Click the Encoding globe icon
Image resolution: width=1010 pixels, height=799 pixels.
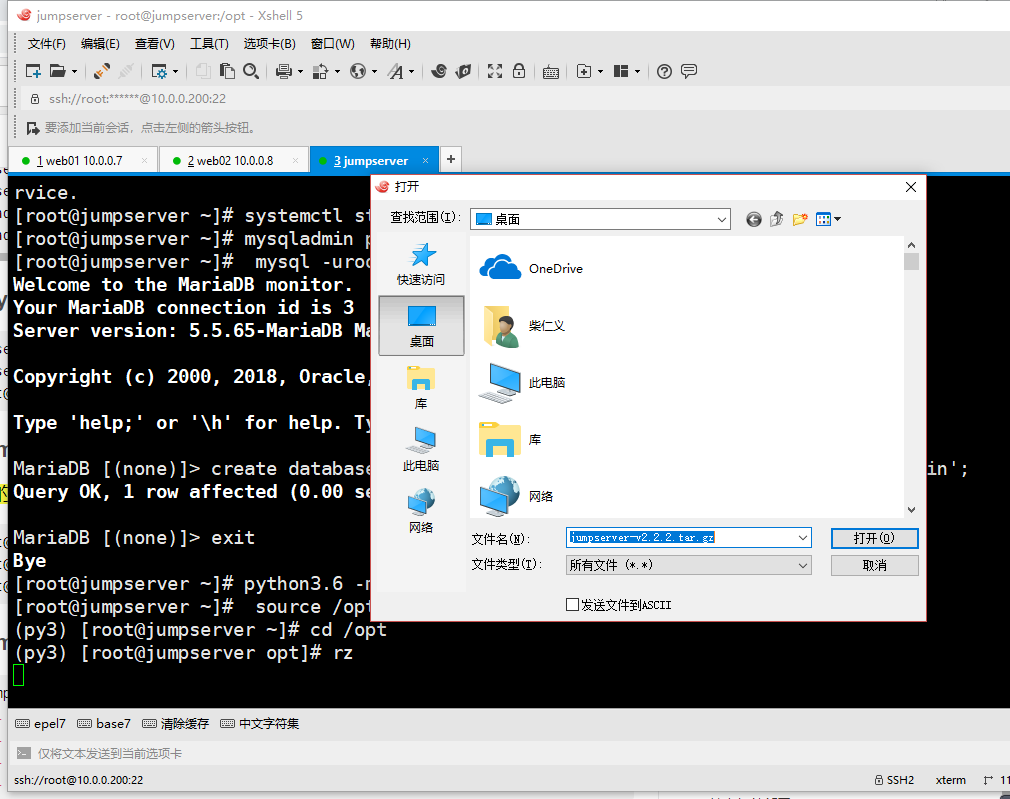click(x=357, y=71)
